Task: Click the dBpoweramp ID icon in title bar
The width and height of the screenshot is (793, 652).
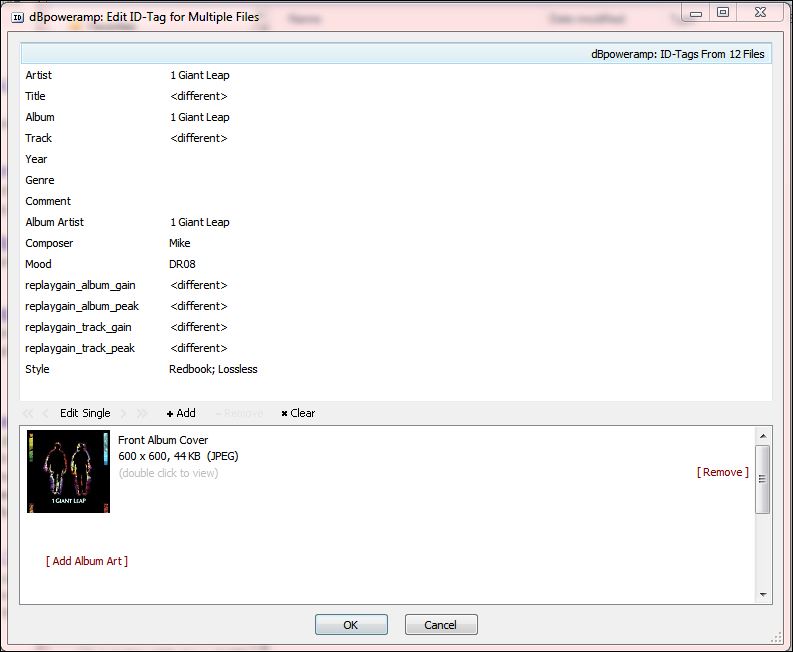Action: (x=18, y=16)
